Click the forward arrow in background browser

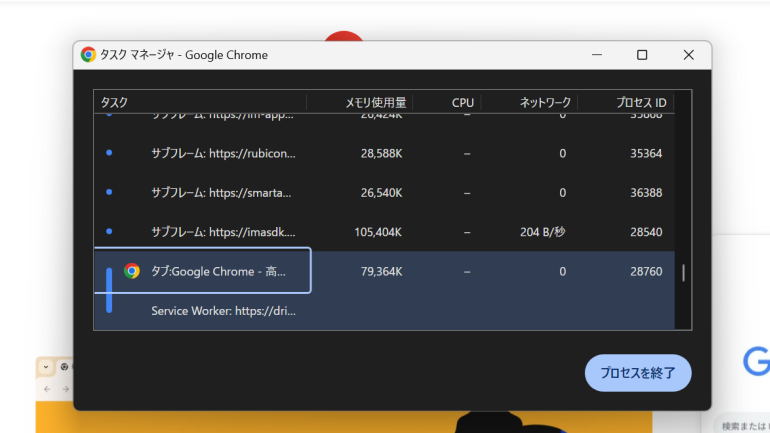click(x=65, y=389)
